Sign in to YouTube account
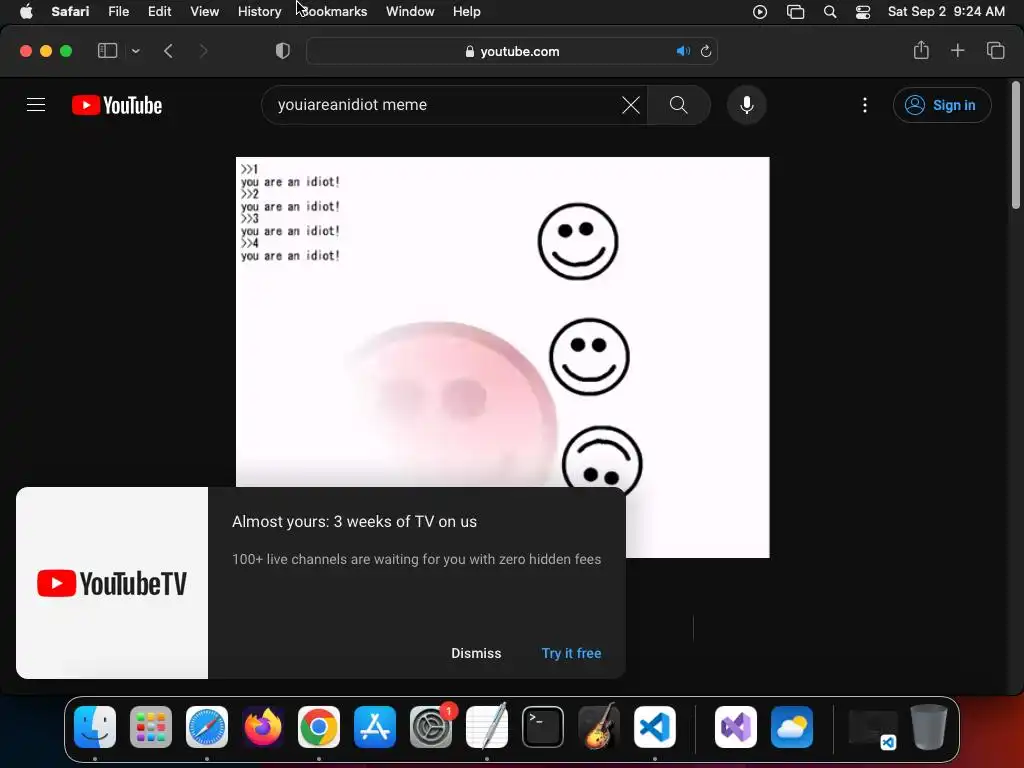1024x768 pixels. pos(942,105)
